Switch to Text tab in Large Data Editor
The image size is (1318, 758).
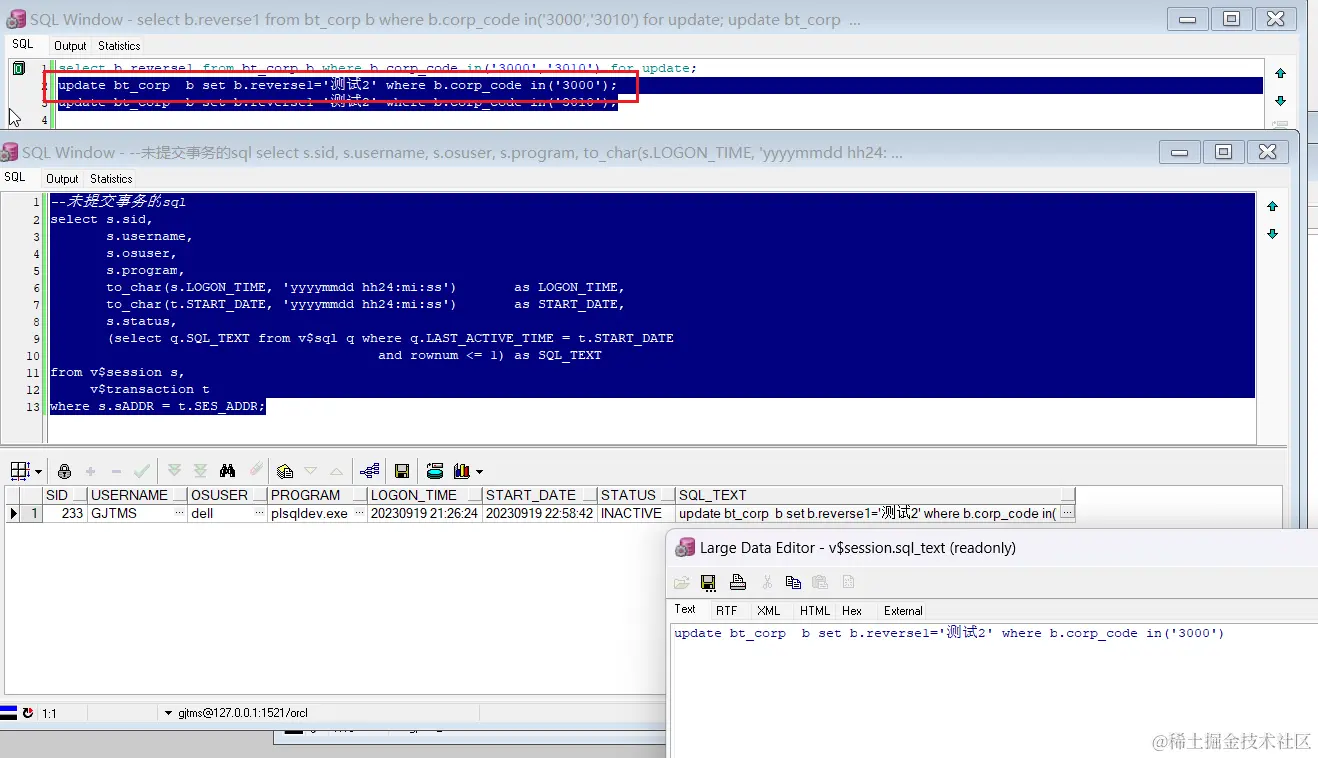pos(685,609)
